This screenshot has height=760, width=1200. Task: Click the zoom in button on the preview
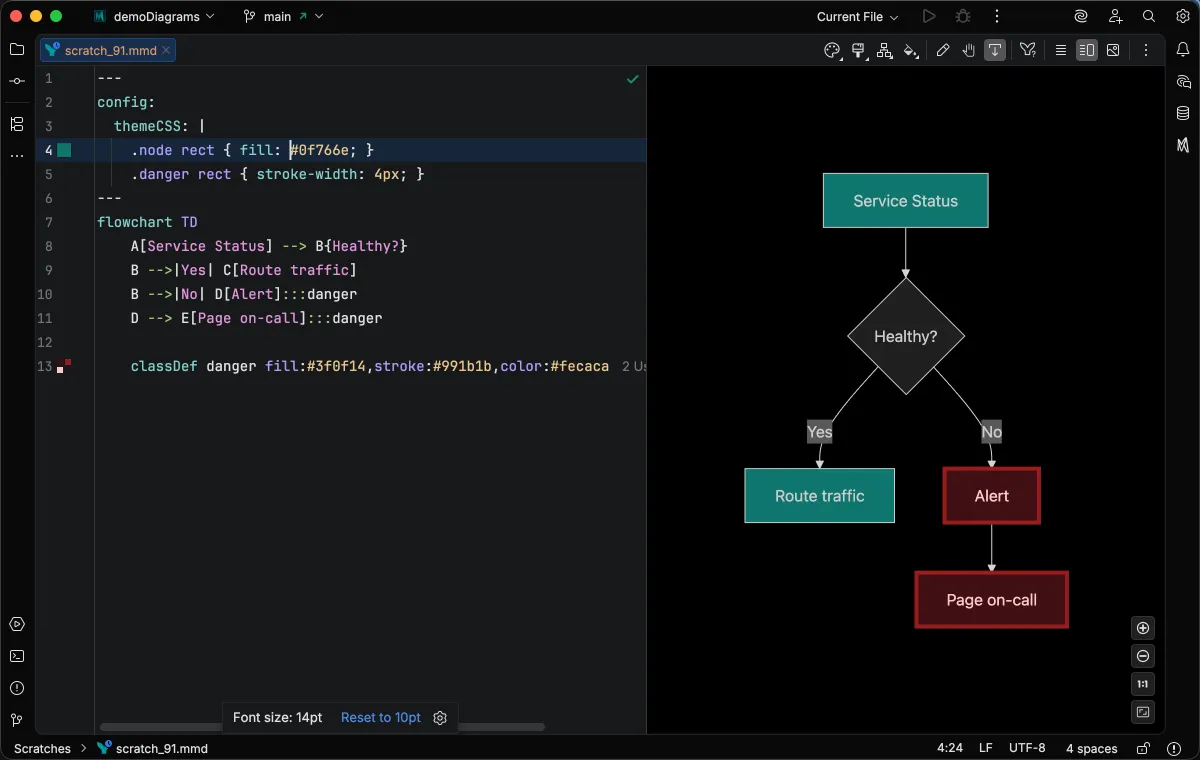pyautogui.click(x=1142, y=628)
